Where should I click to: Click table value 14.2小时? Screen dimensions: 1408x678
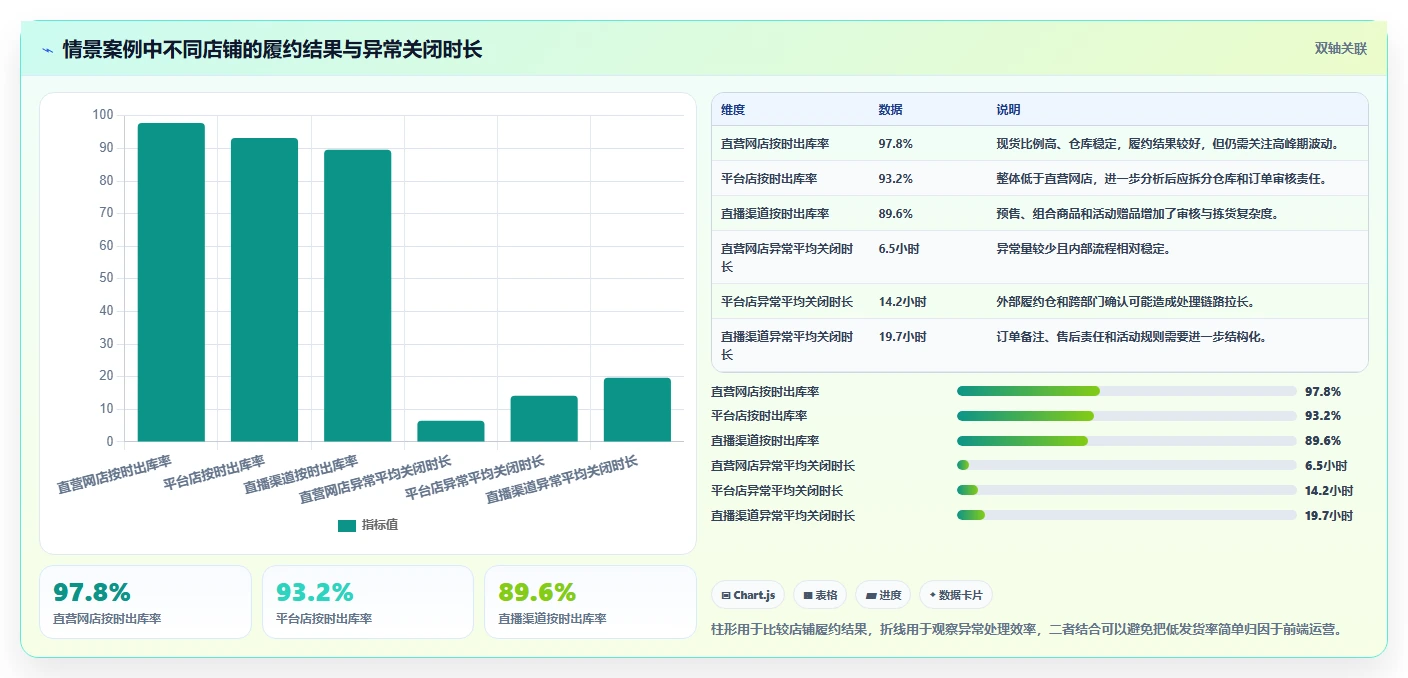[903, 302]
